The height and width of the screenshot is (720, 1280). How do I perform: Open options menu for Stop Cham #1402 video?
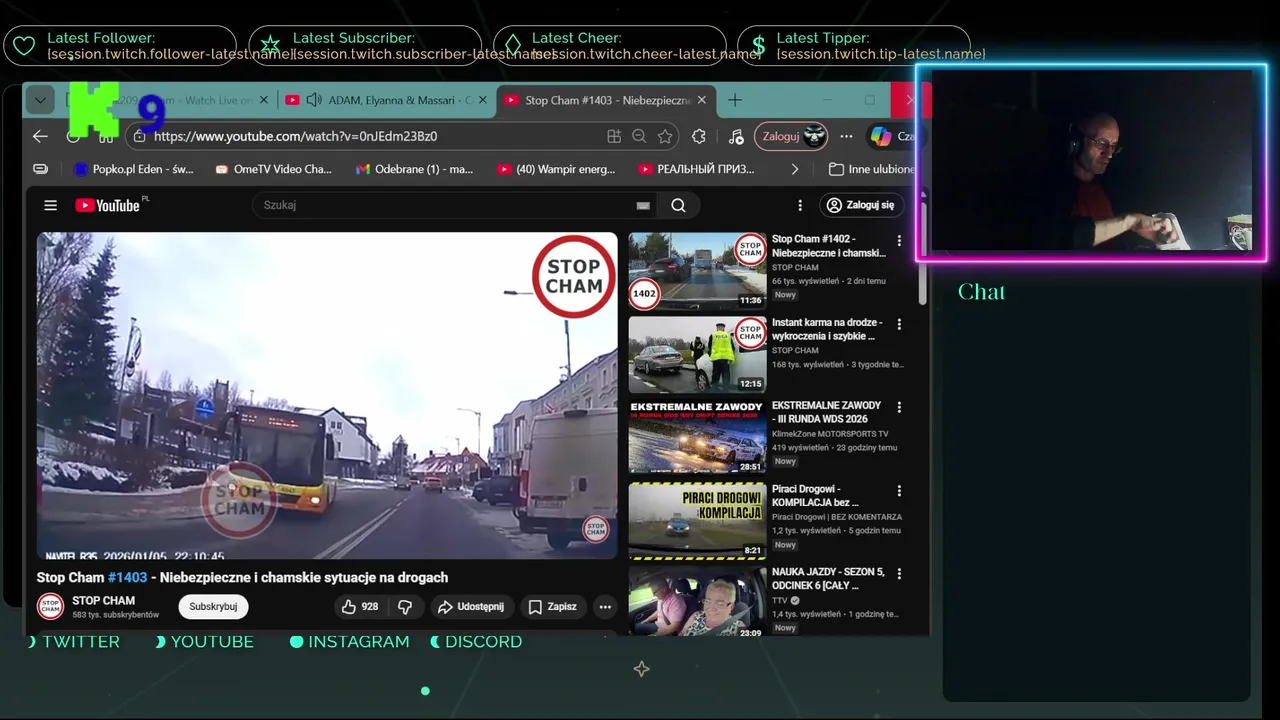click(899, 241)
